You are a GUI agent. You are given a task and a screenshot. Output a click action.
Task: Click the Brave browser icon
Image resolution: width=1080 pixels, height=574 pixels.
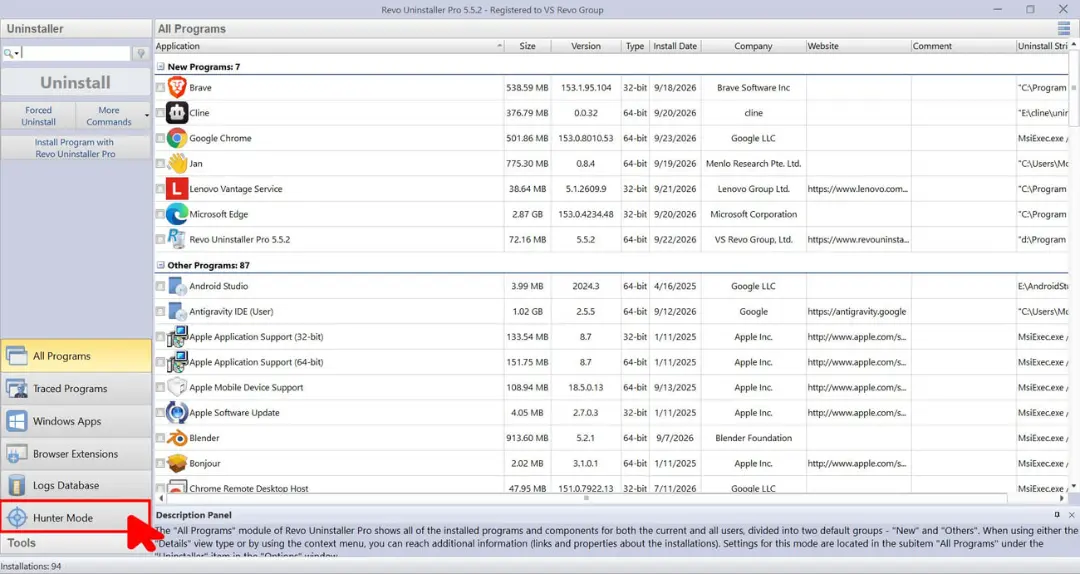[177, 88]
